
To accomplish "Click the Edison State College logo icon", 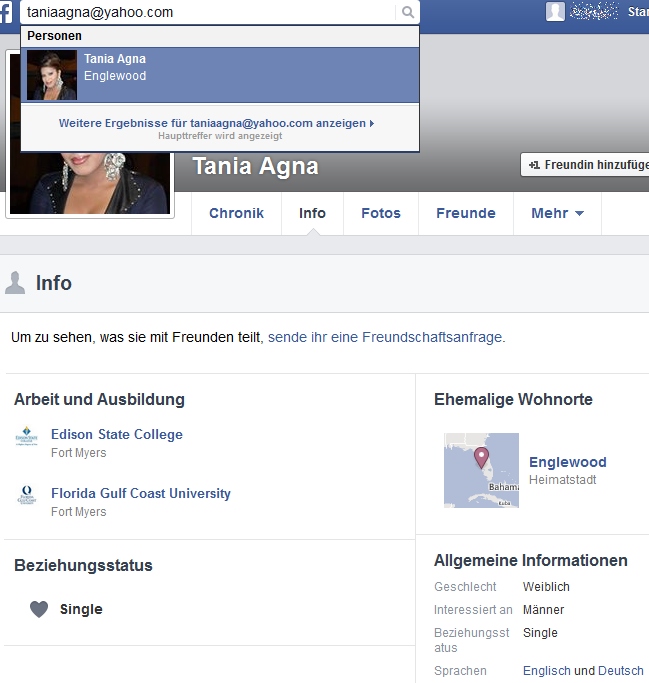I will click(x=27, y=436).
